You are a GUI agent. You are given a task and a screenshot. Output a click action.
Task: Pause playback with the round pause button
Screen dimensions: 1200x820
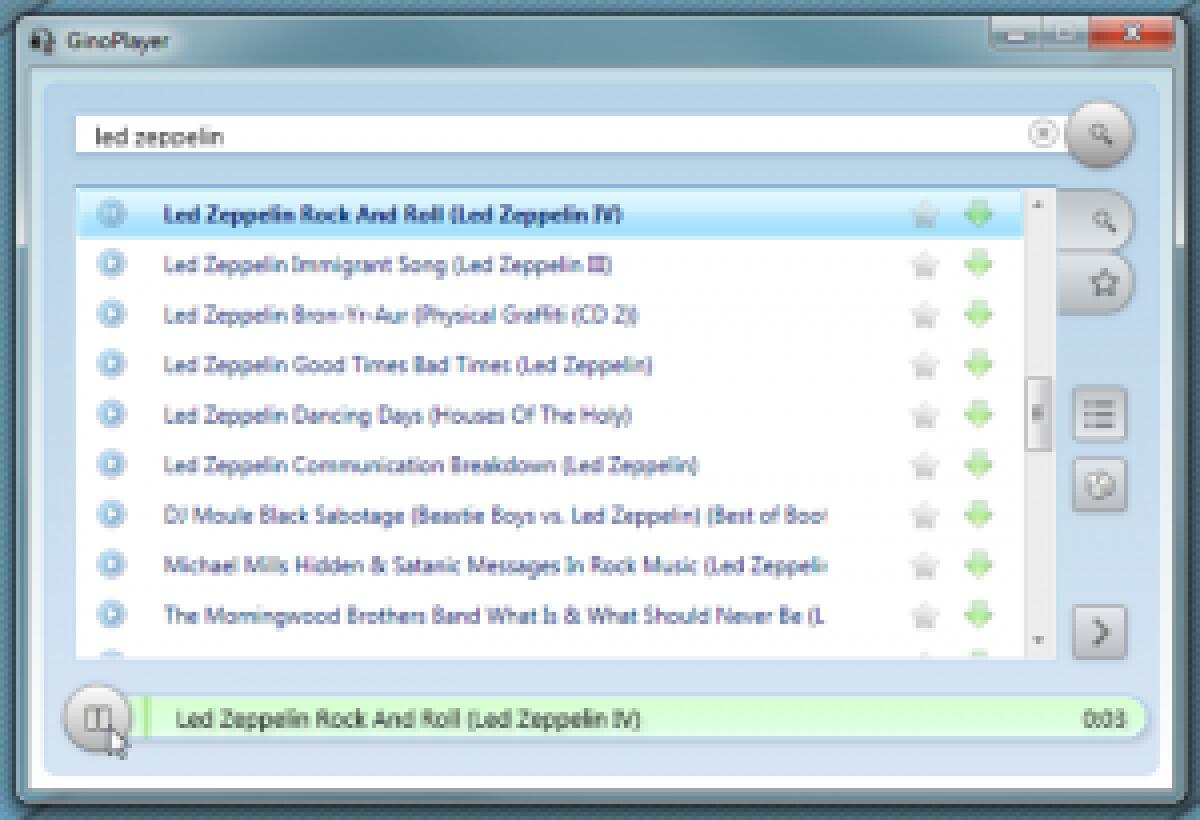(96, 717)
